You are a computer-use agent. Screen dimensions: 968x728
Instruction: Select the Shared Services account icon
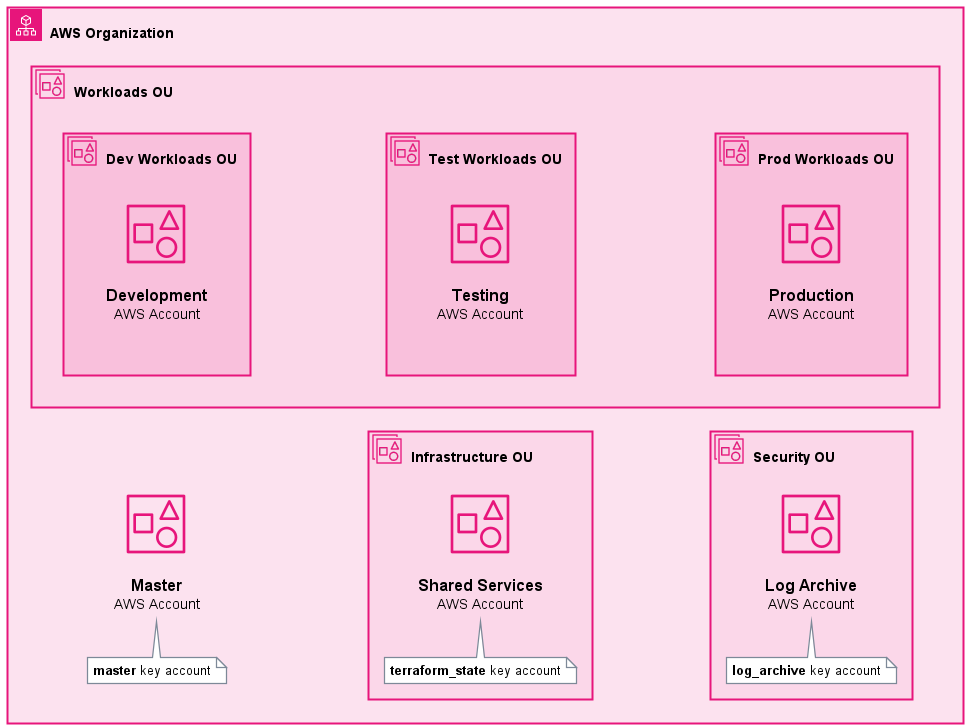tap(480, 524)
